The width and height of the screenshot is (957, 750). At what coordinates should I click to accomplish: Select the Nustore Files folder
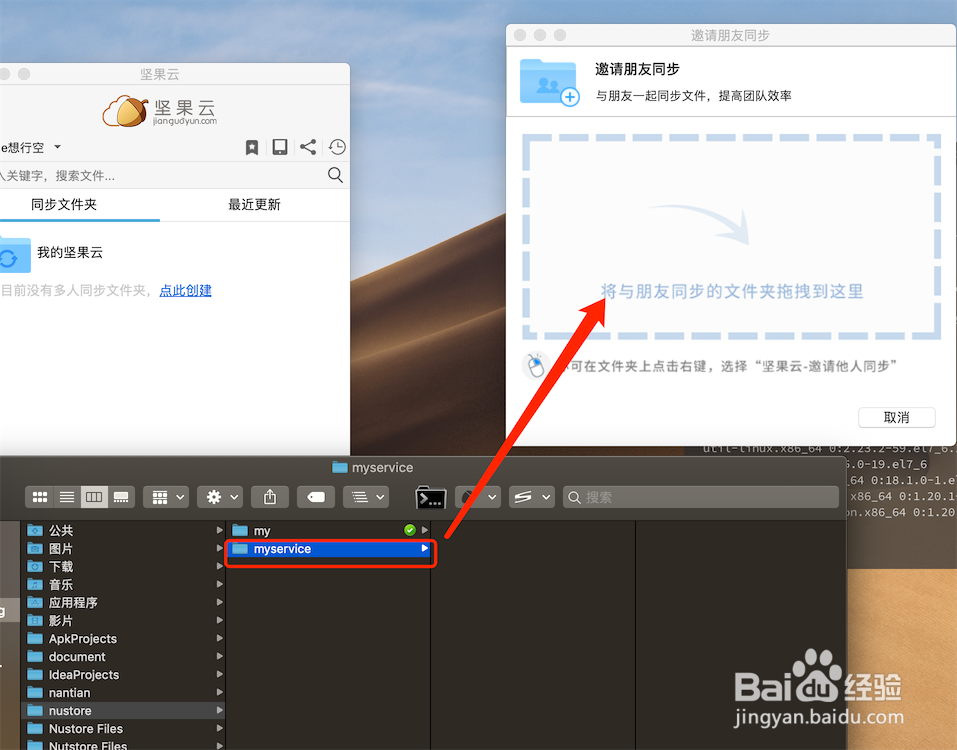[x=125, y=729]
